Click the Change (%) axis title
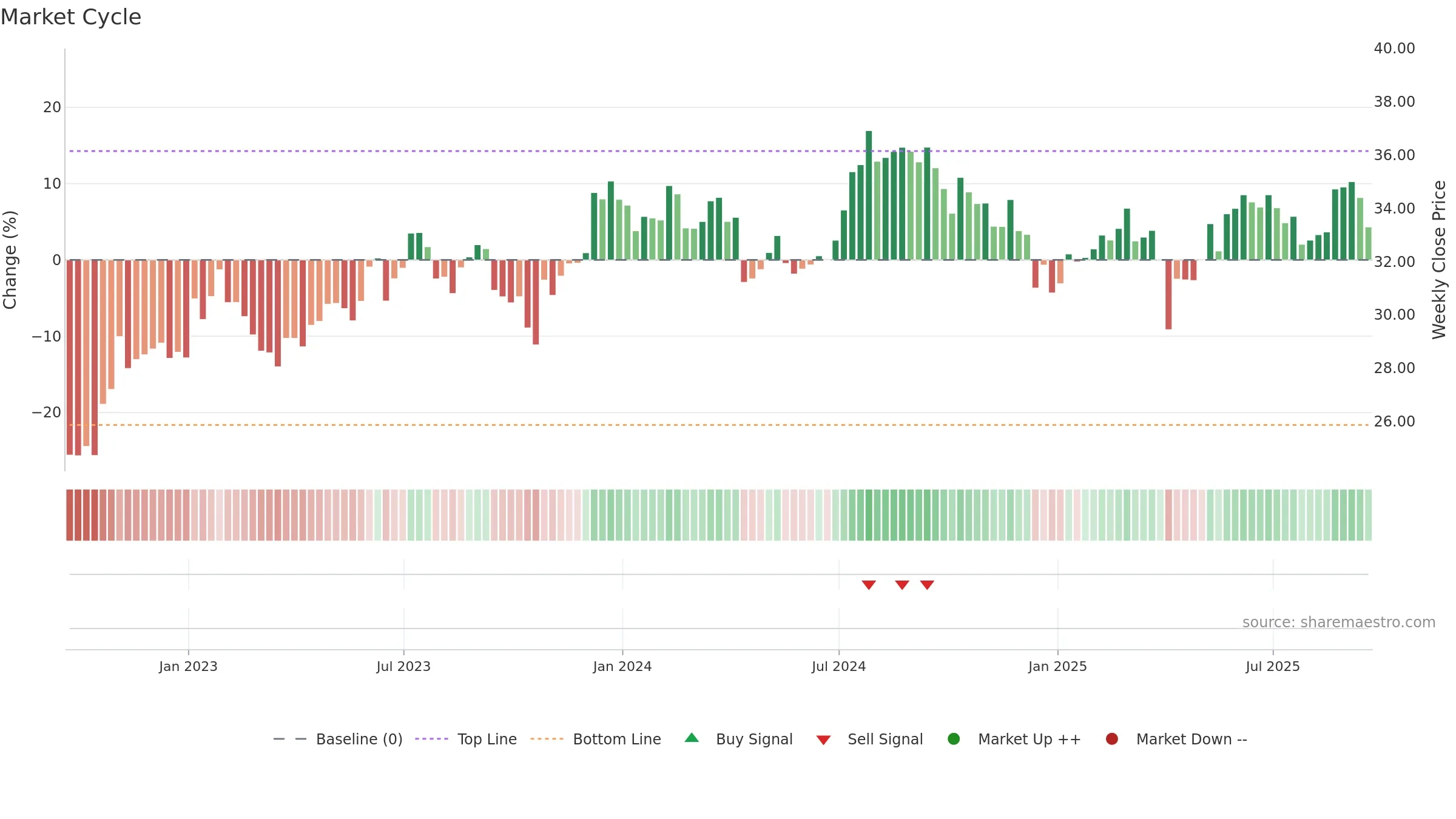Viewport: 1456px width, 819px height. [x=10, y=260]
